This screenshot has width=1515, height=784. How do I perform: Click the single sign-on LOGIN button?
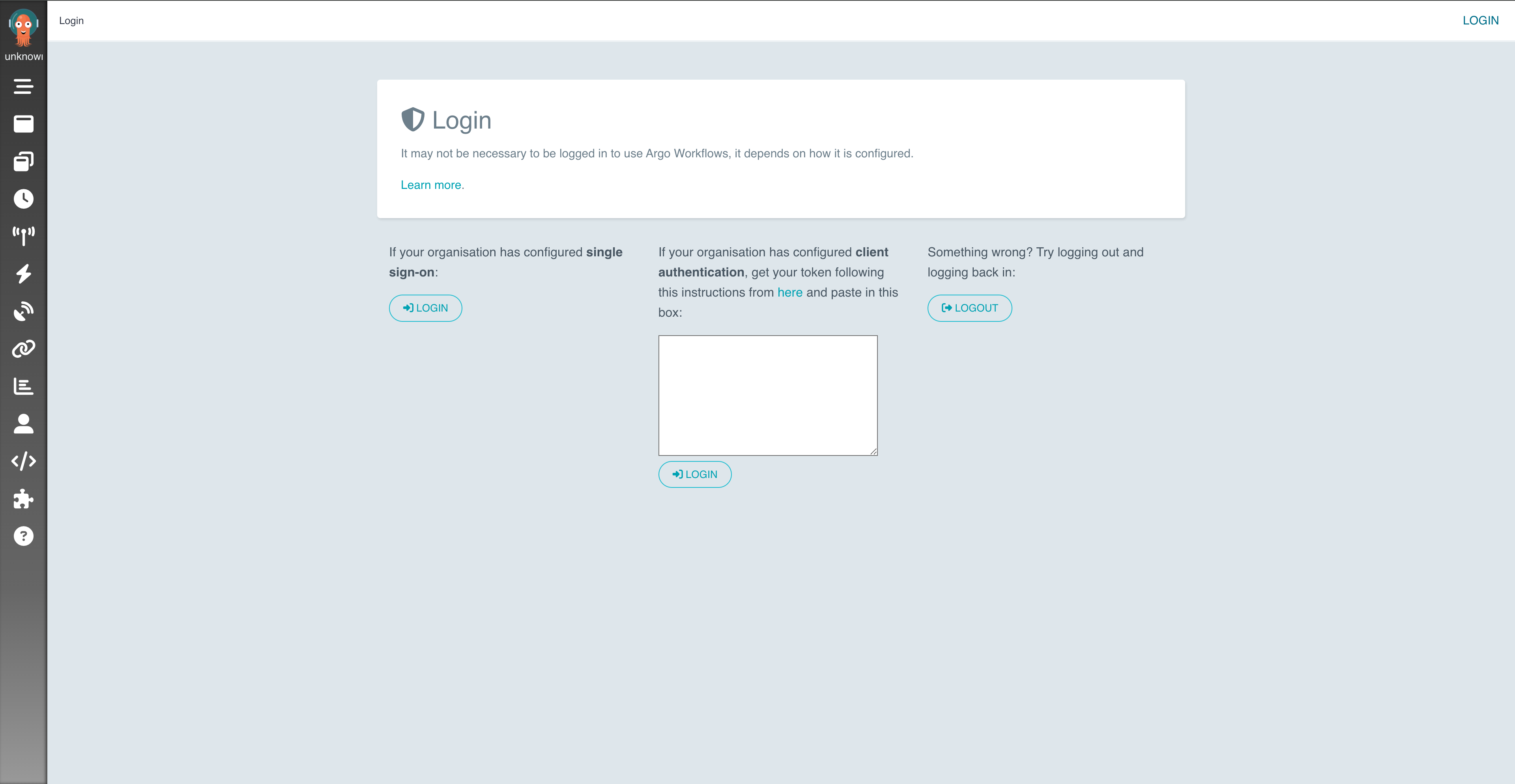click(425, 308)
